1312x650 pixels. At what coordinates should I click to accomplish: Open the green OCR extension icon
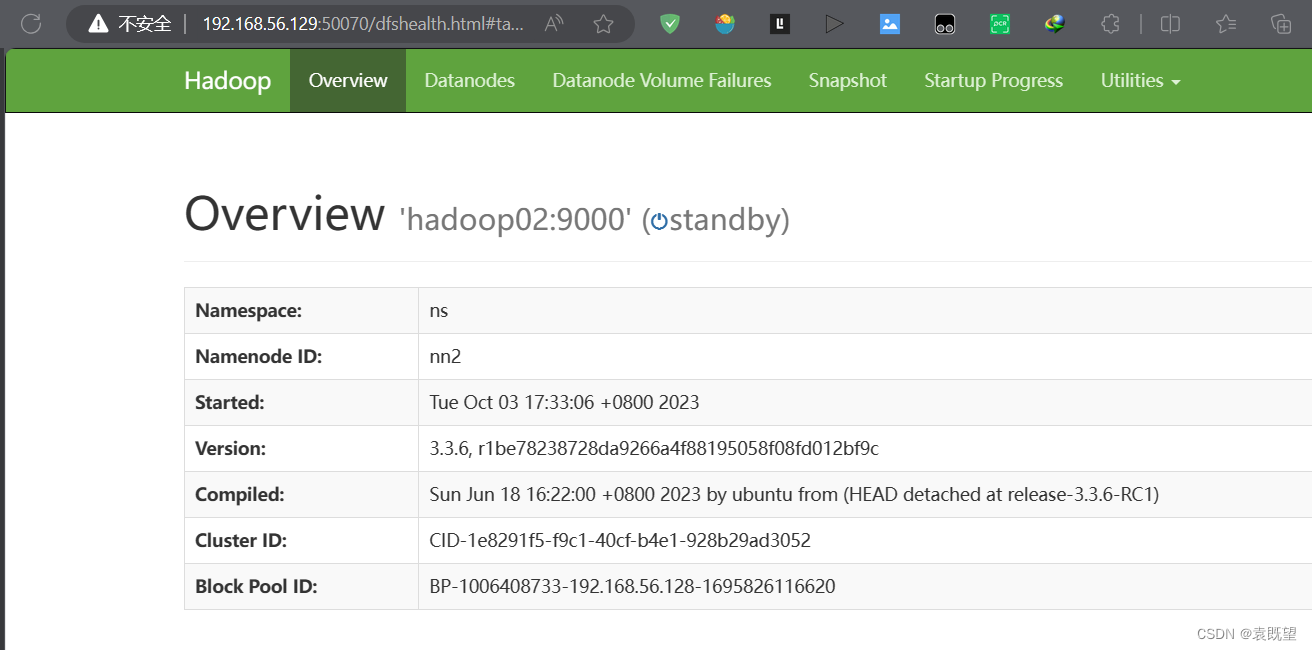point(1000,24)
